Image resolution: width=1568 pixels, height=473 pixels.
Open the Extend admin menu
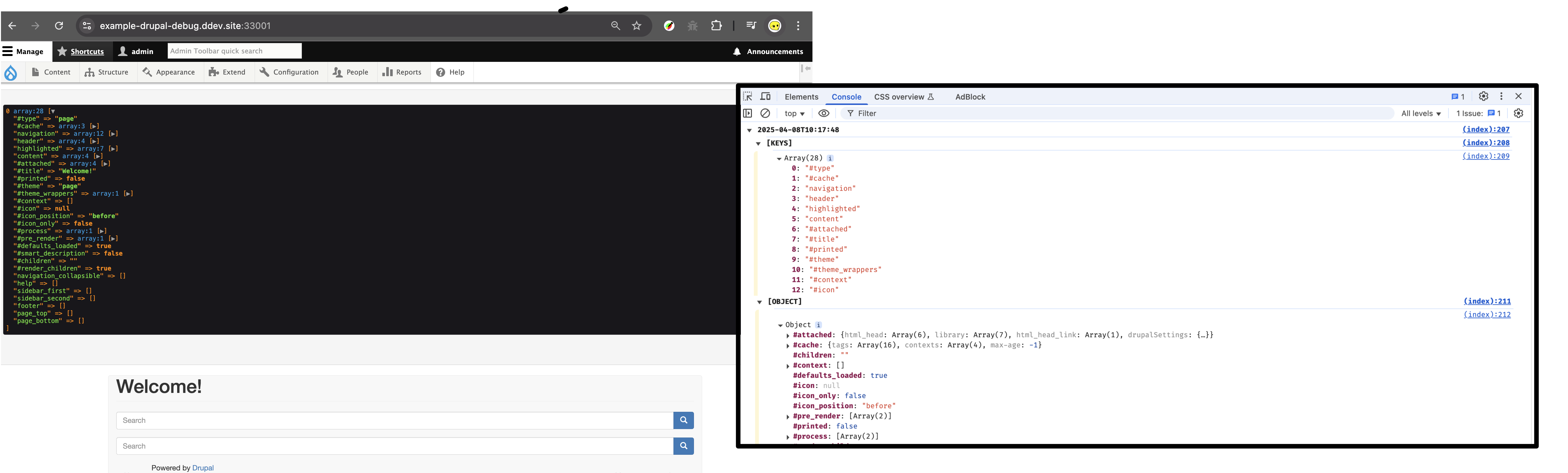point(227,73)
